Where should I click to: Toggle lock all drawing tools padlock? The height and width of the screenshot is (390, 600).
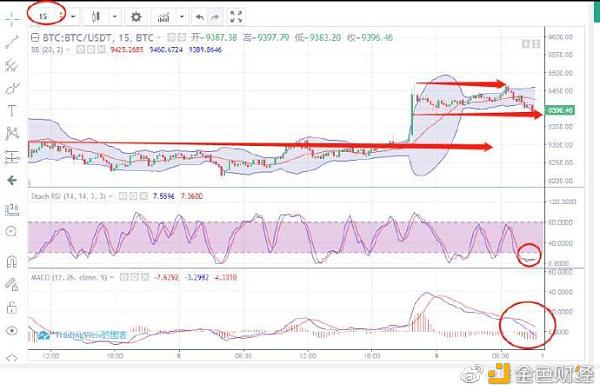point(12,307)
